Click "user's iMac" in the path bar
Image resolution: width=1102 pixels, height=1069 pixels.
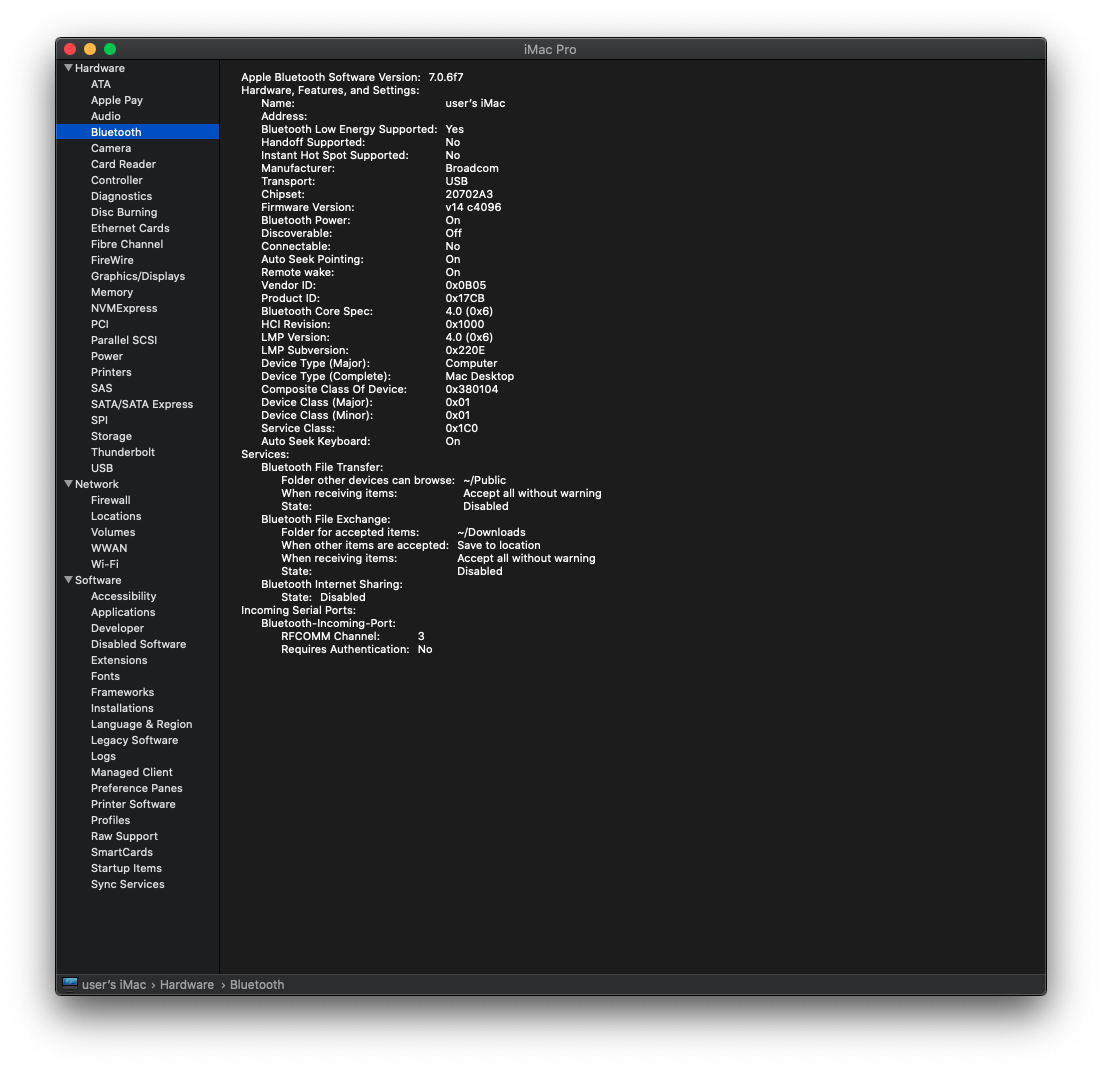tap(114, 985)
